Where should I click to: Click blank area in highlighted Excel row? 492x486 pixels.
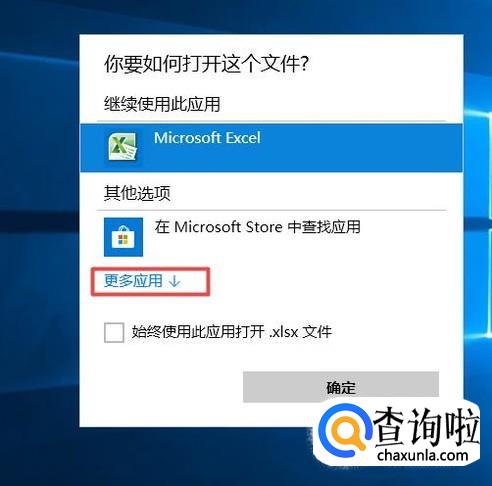360,148
